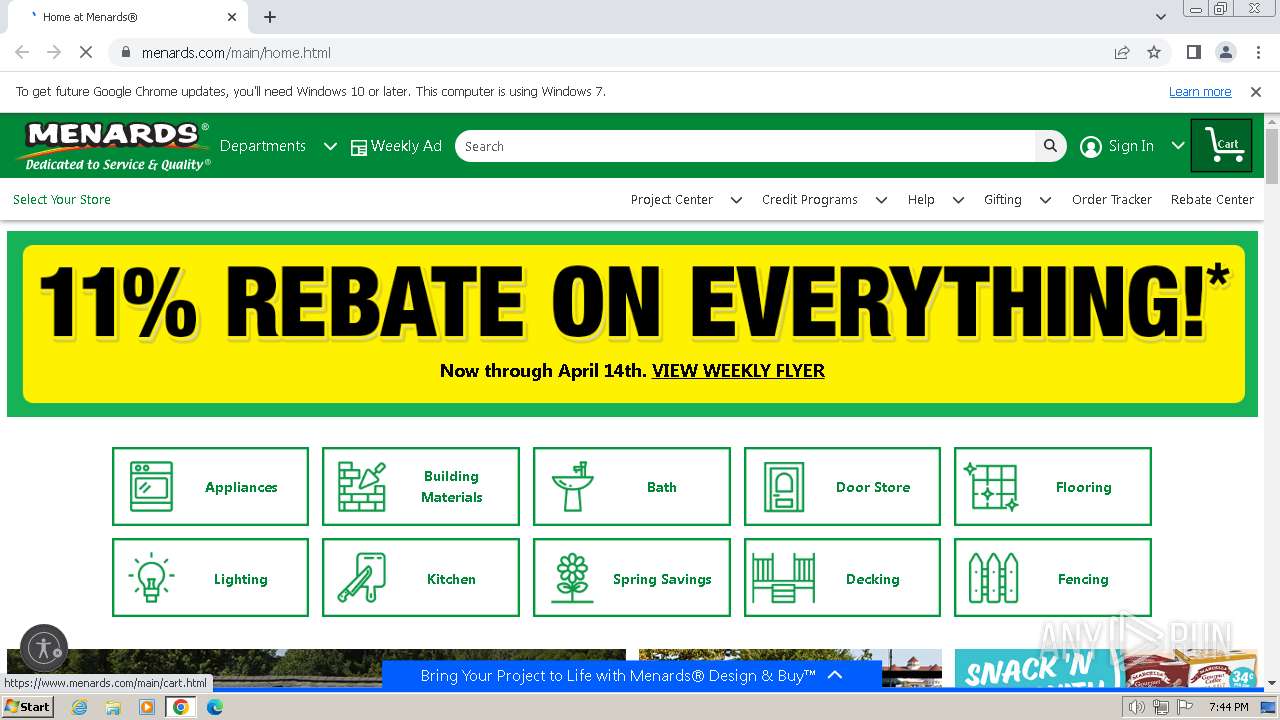Screen dimensions: 1280x720
Task: Click the 11% Rebate on Everything banner
Action: 633,324
